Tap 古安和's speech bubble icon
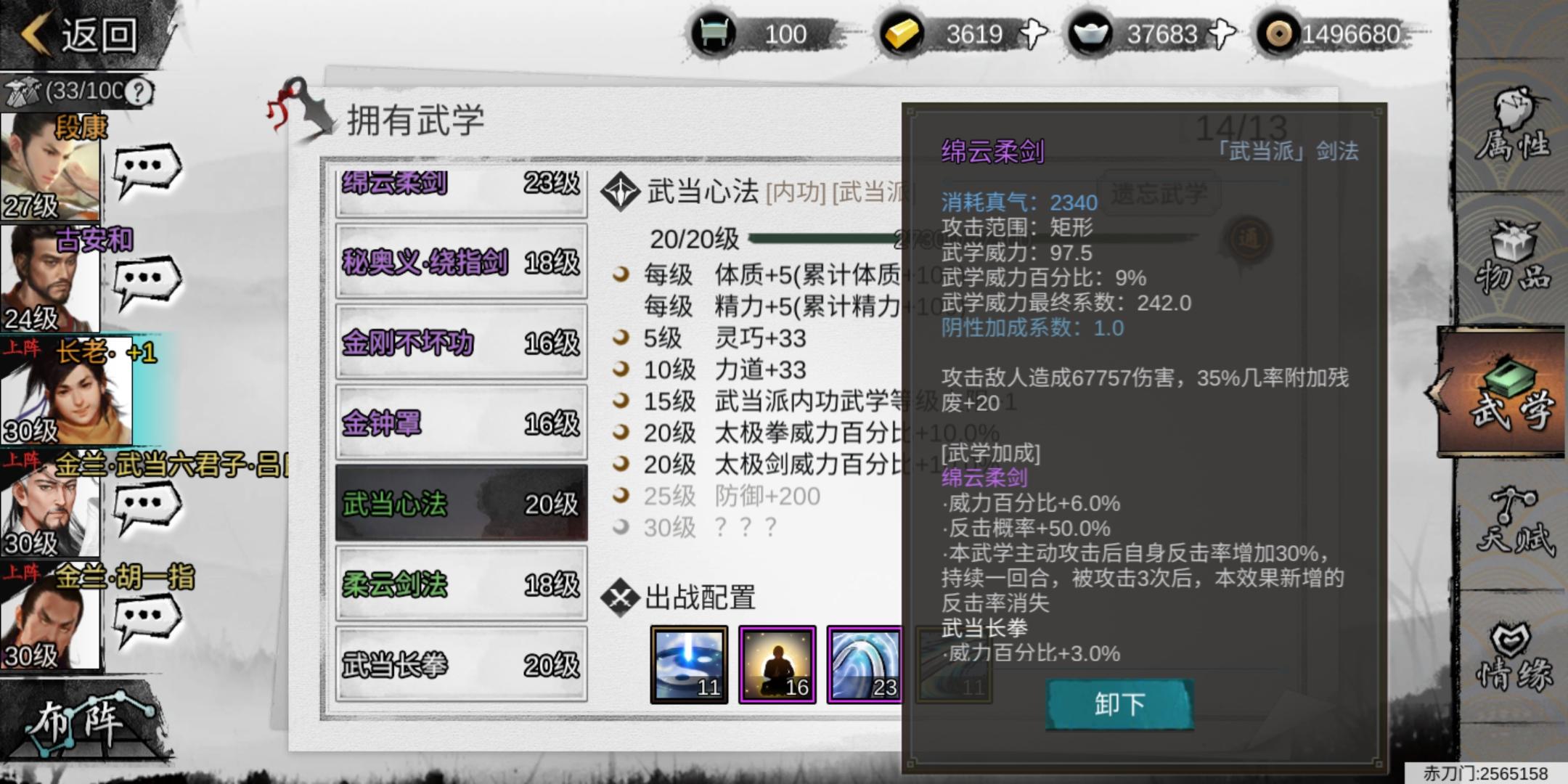Image resolution: width=1568 pixels, height=784 pixels. click(147, 283)
